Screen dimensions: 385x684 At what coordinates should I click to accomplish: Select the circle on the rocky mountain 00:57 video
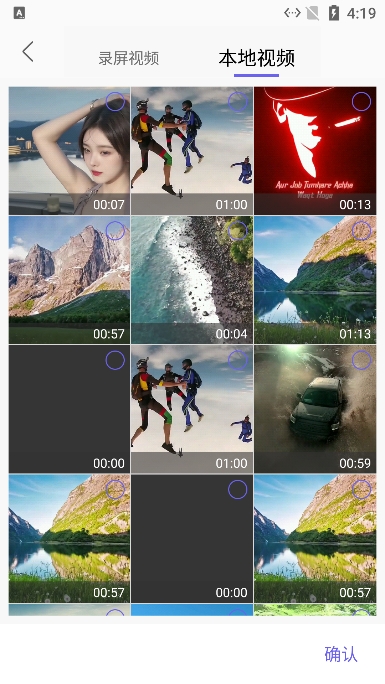(x=115, y=231)
